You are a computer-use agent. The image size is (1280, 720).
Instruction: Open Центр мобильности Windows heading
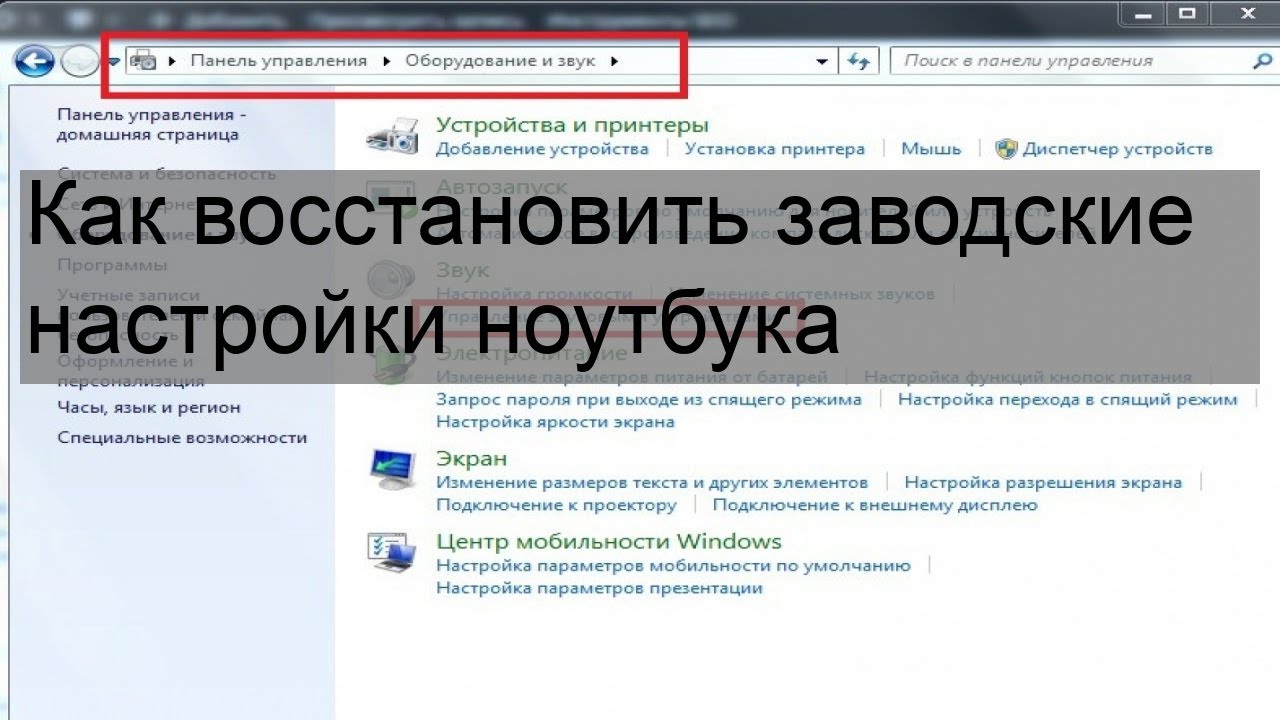pyautogui.click(x=609, y=541)
